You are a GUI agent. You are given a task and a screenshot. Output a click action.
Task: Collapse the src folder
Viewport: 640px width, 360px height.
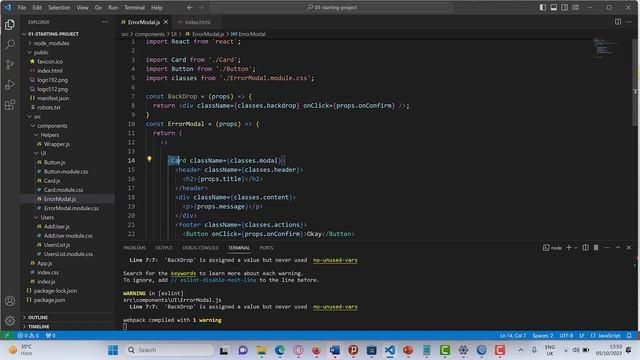click(29, 116)
